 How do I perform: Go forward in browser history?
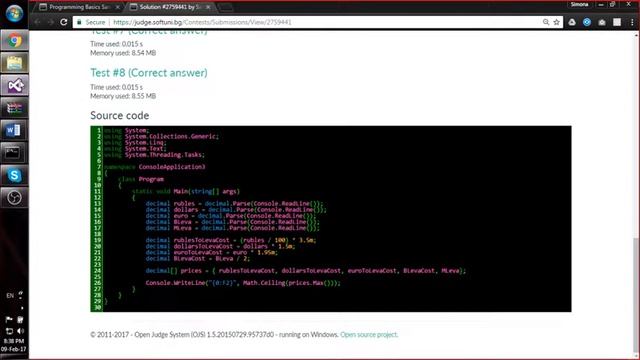(x=50, y=22)
